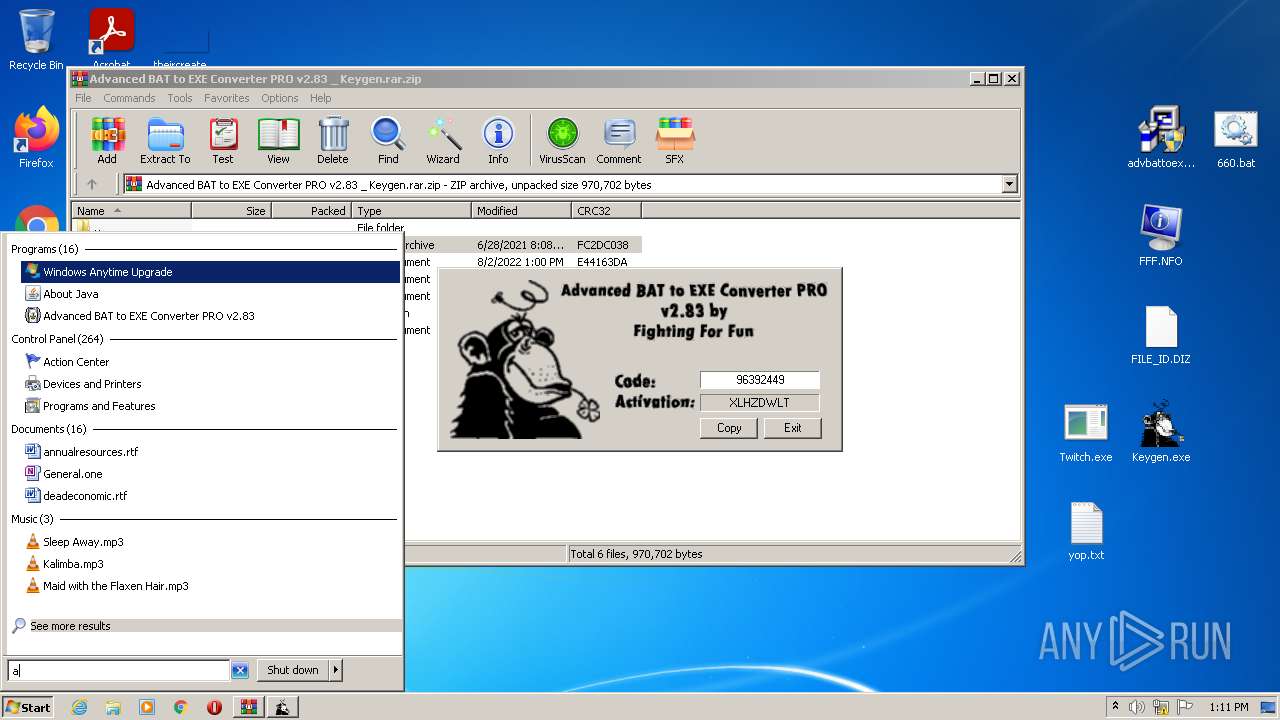
Task: Click the Code field showing 96392449
Action: point(760,380)
